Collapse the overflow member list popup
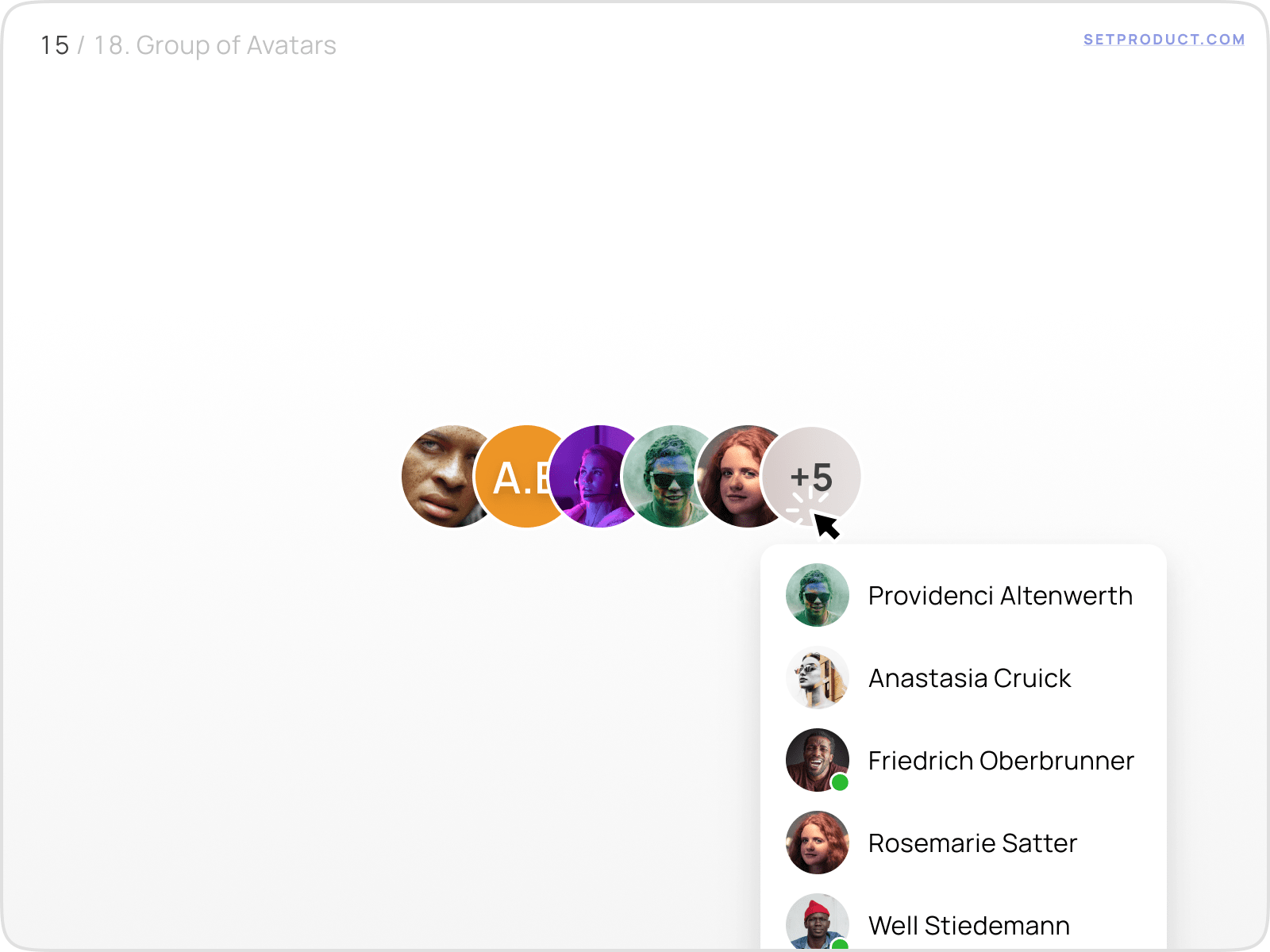 coord(810,476)
